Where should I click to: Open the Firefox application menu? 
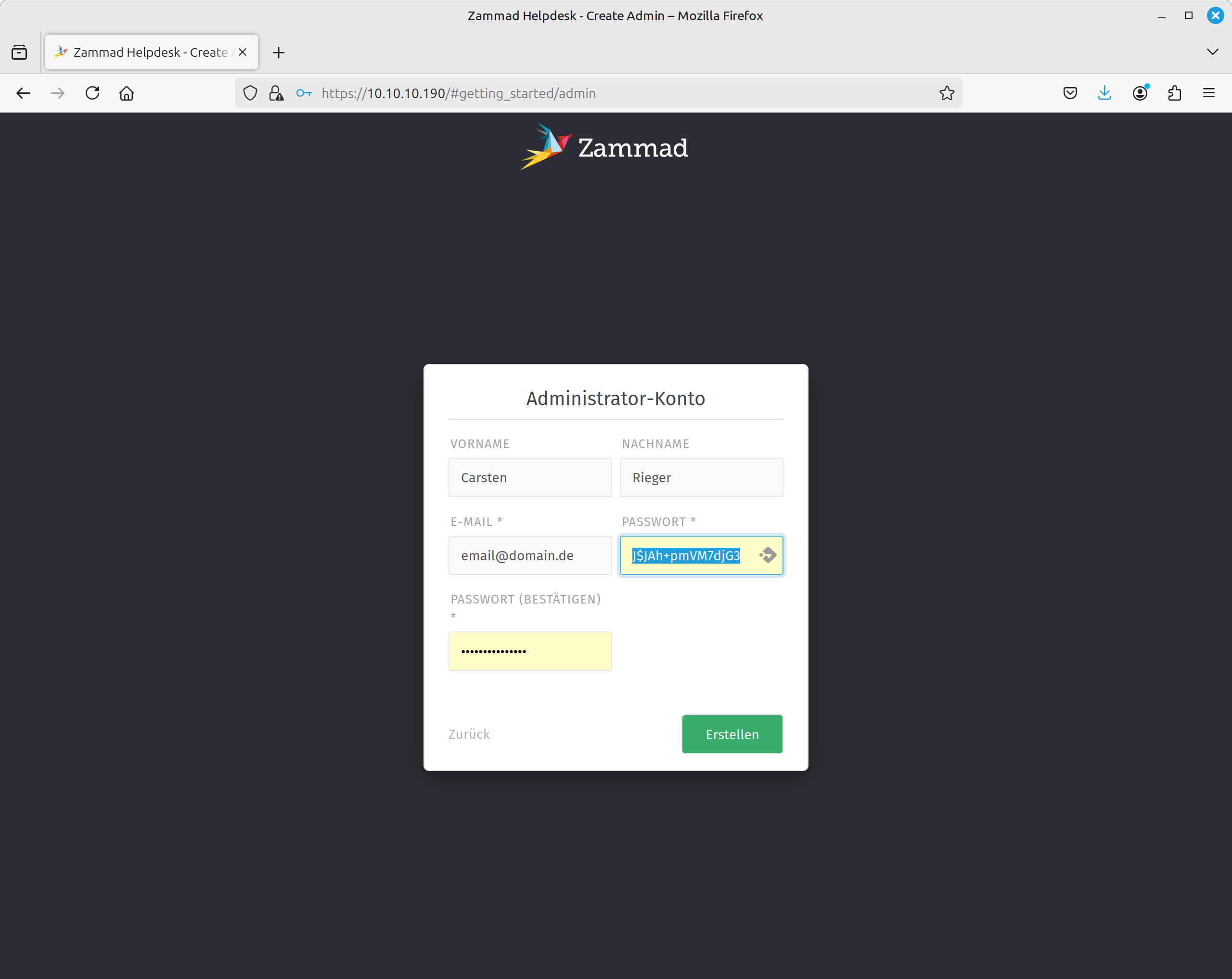click(x=1208, y=93)
